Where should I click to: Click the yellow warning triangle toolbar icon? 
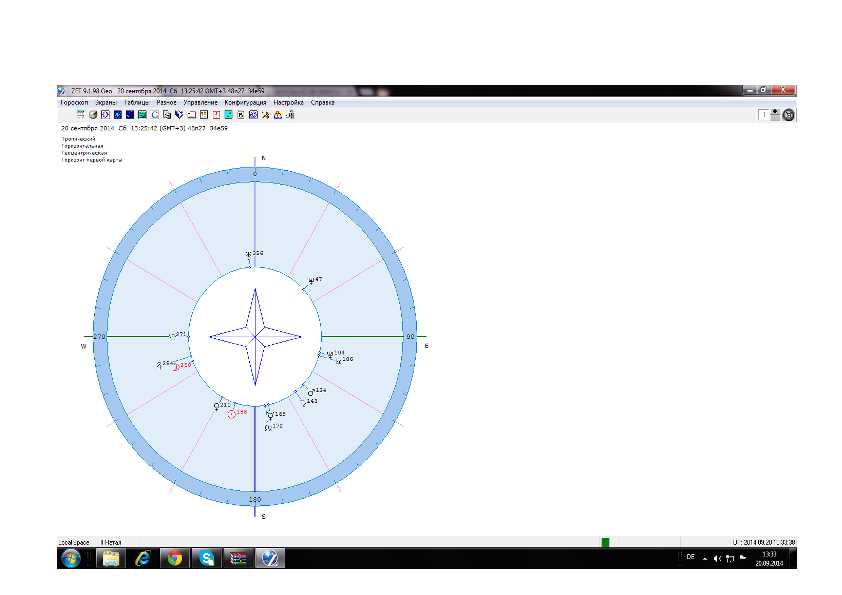click(277, 115)
